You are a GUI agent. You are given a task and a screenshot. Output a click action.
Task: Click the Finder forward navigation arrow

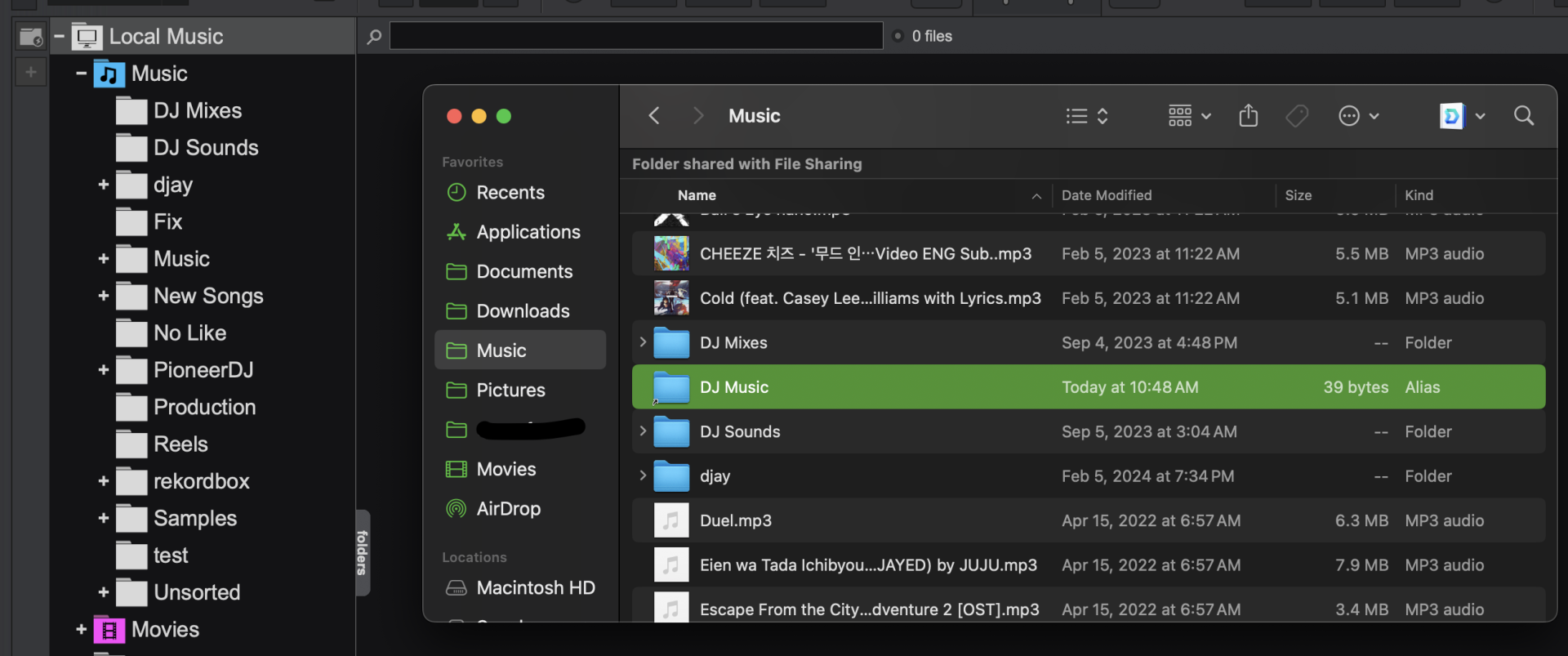698,116
